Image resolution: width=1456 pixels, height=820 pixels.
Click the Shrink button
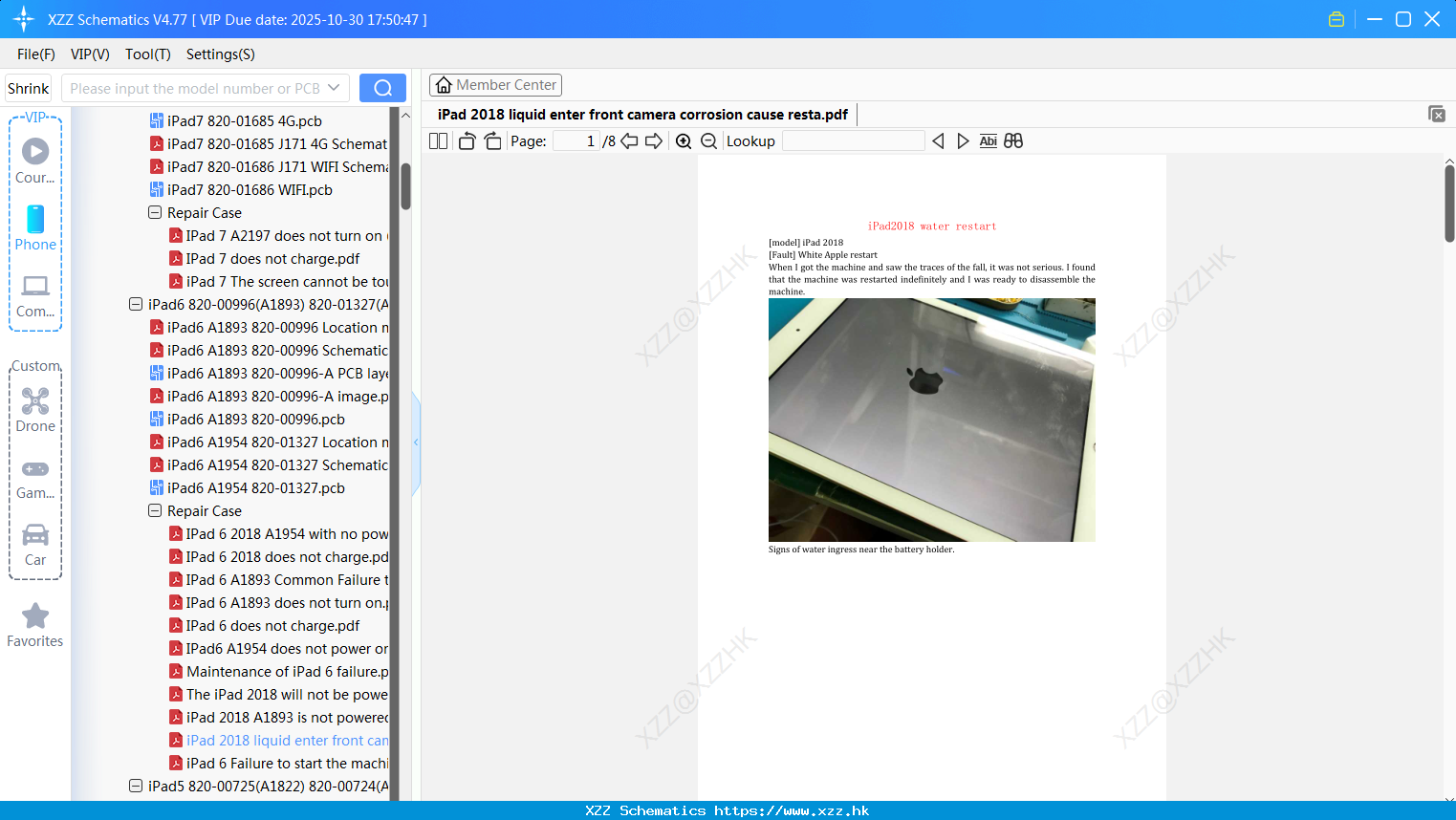(29, 88)
